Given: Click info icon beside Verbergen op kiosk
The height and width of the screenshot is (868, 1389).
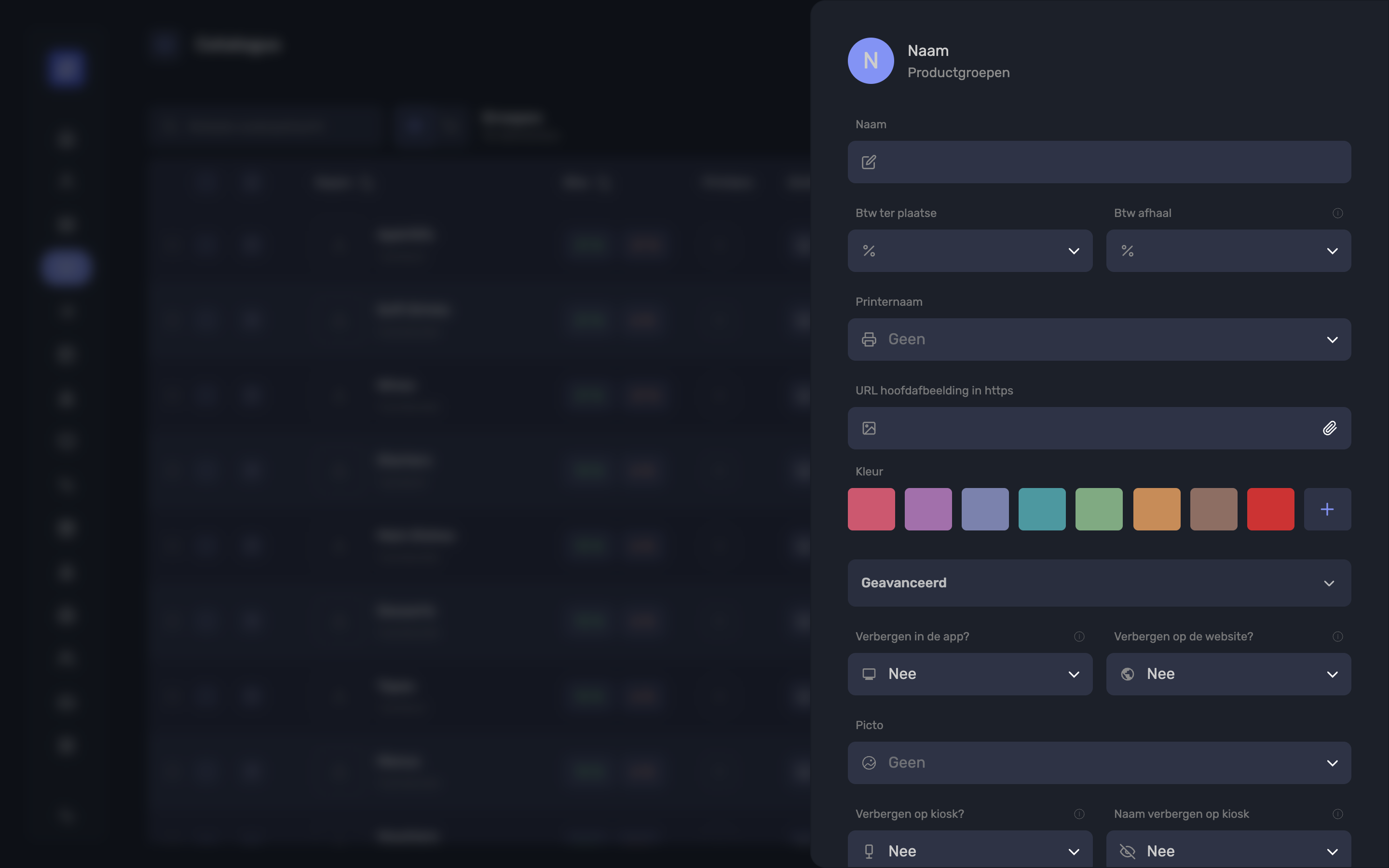Looking at the screenshot, I should click(1079, 814).
